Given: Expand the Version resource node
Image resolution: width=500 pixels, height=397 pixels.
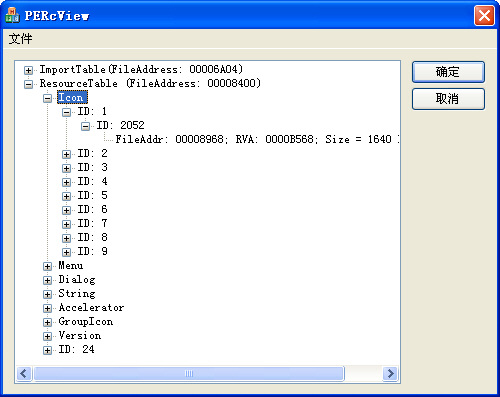Looking at the screenshot, I should click(x=48, y=336).
